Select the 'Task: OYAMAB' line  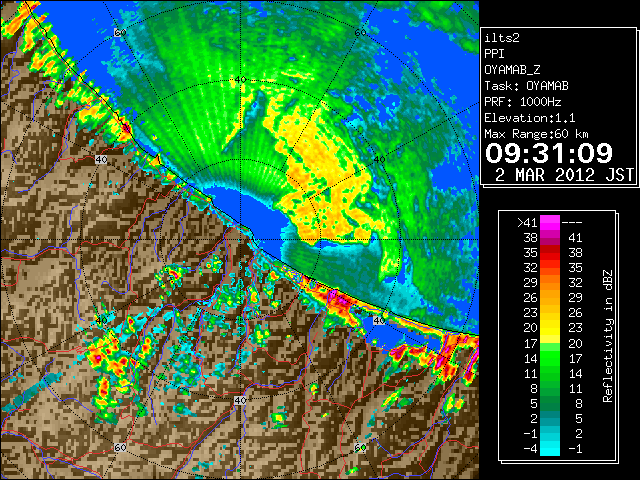(x=526, y=86)
